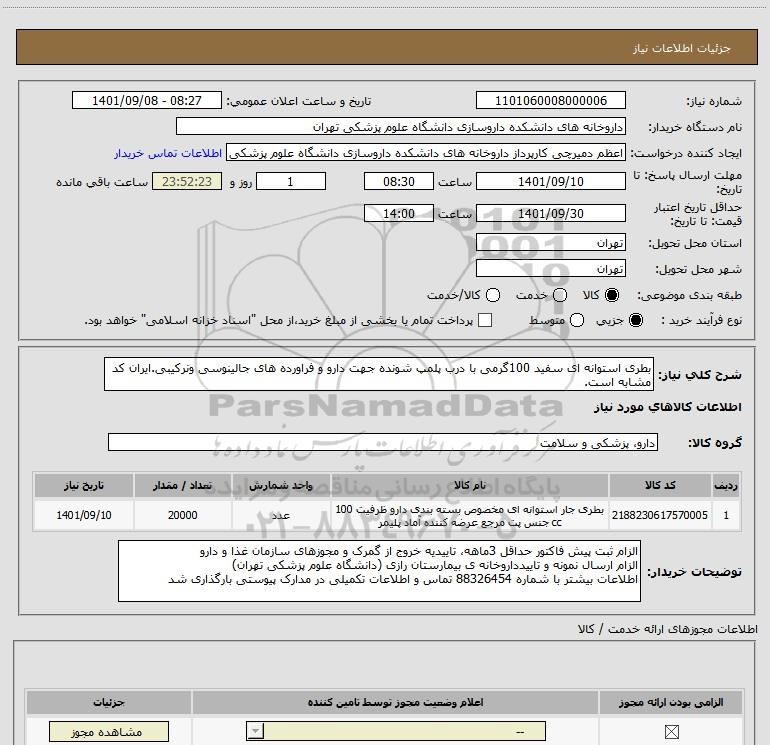Click the buyer notes text area
This screenshot has height=745, width=770.
pos(379,571)
